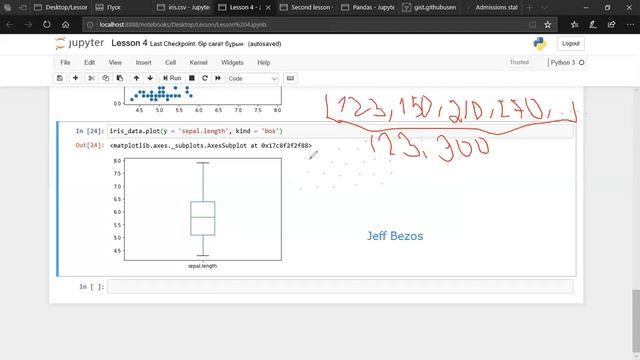Image resolution: width=640 pixels, height=360 pixels.
Task: Switch to the Desktop/Lesson tab
Action: 61,7
